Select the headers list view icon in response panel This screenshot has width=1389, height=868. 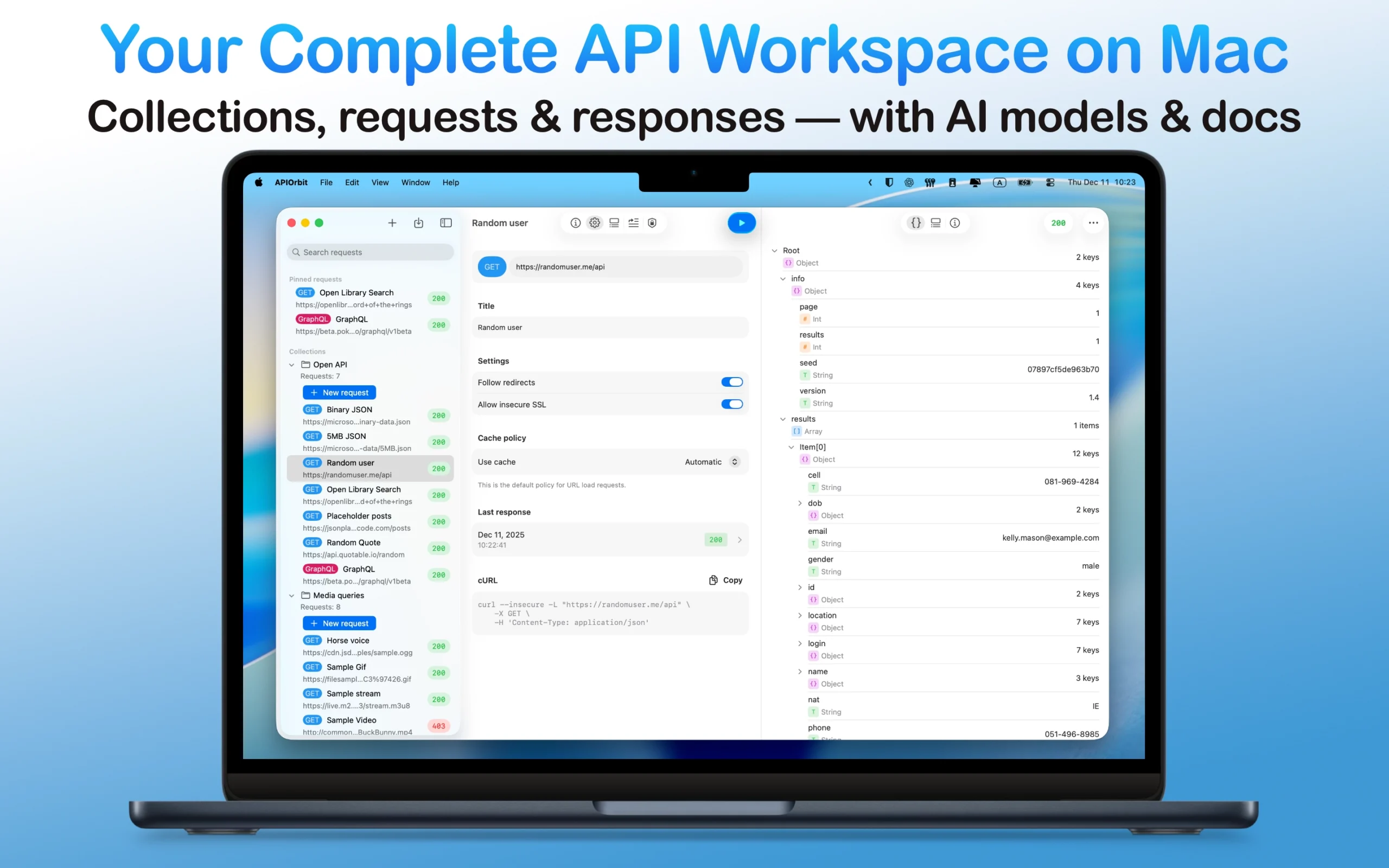coord(935,223)
